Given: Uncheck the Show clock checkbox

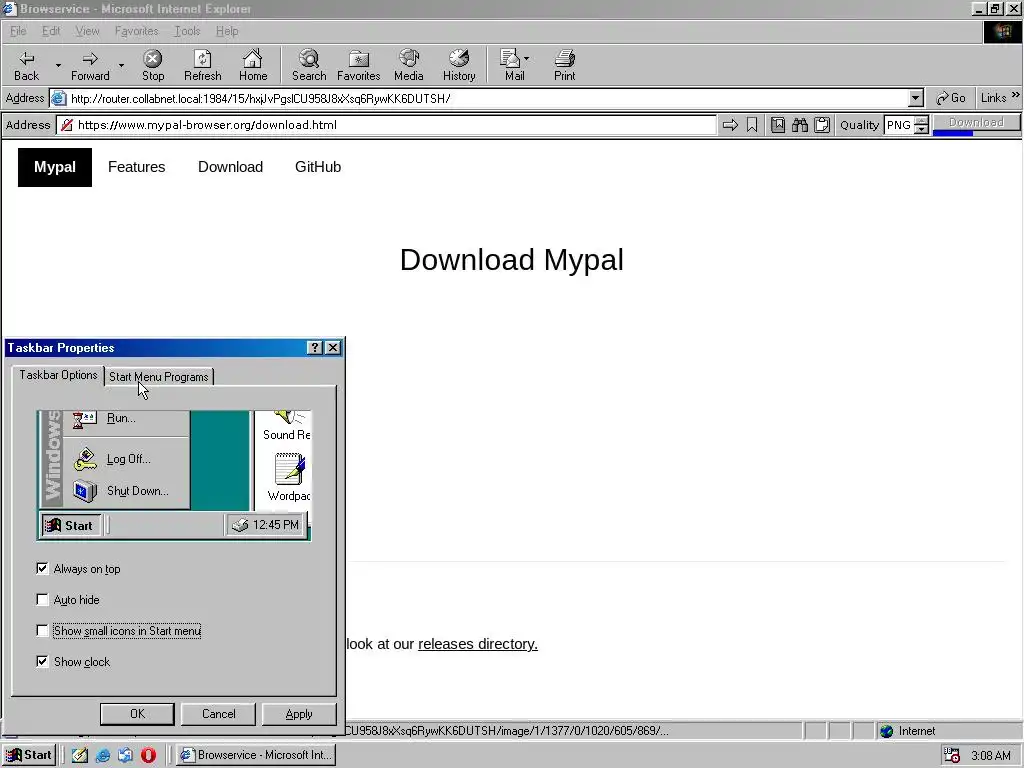Looking at the screenshot, I should pos(42,662).
